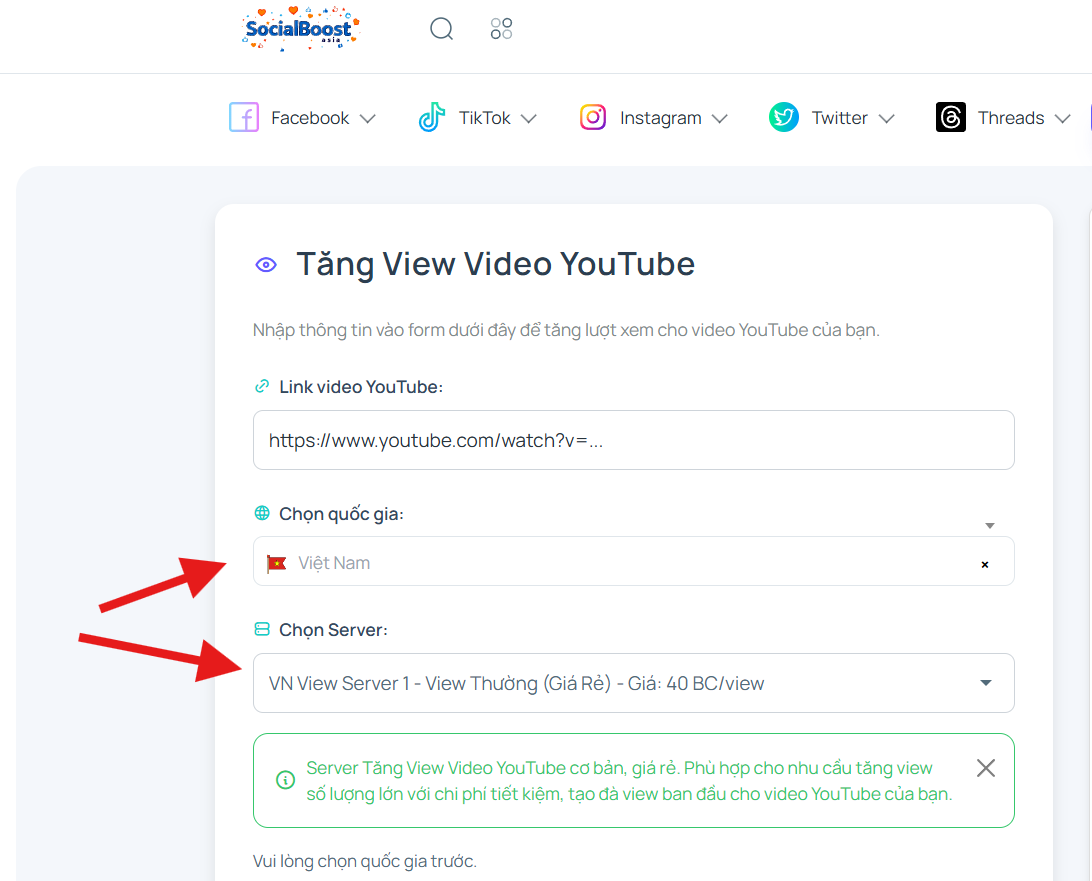The image size is (1092, 881).
Task: Open the four-circle apps grid icon
Action: 501,29
